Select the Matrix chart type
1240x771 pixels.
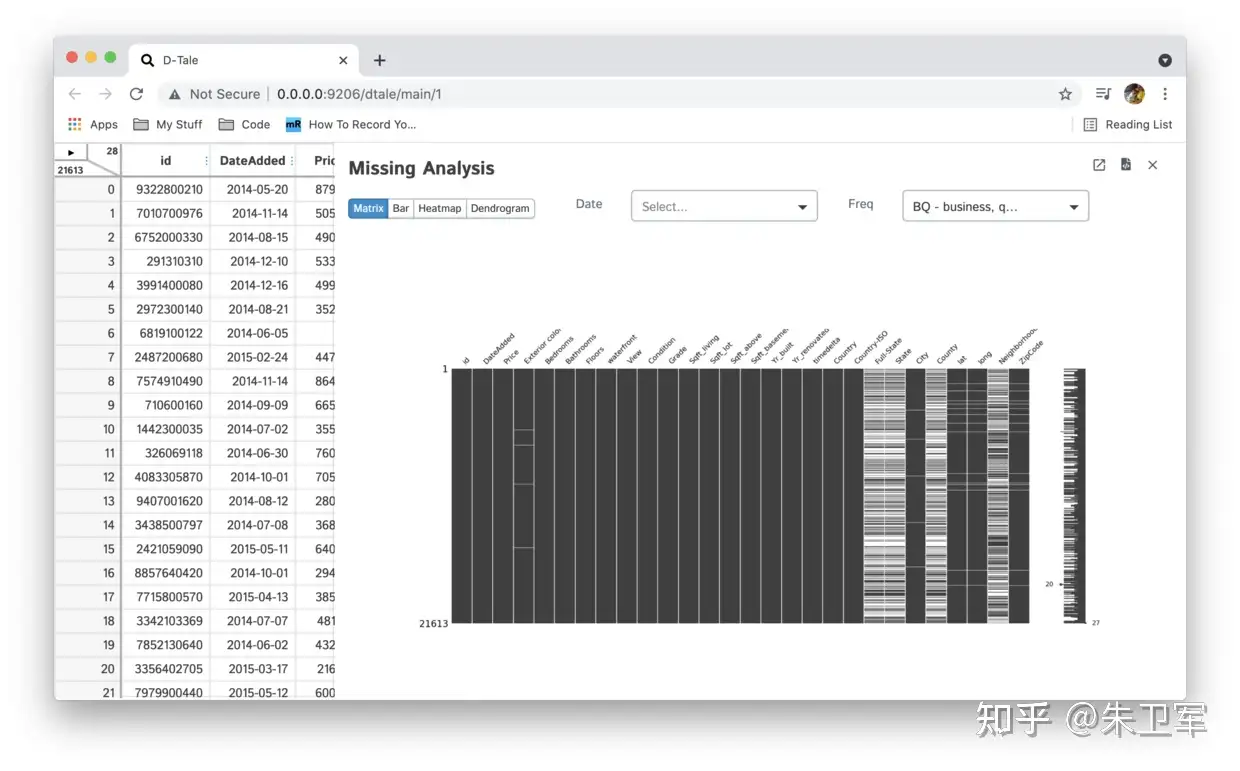click(x=368, y=208)
